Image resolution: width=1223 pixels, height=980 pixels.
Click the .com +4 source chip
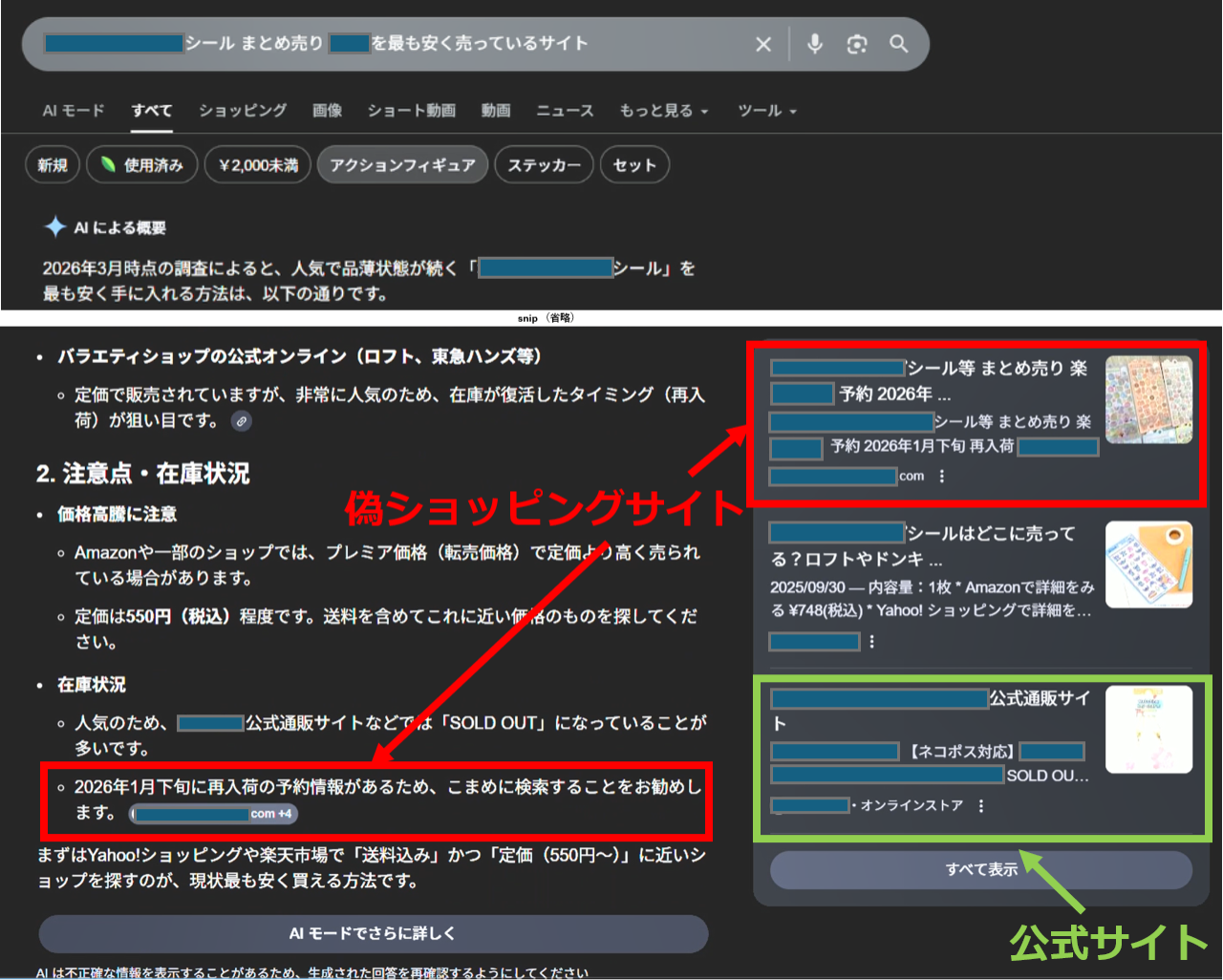coord(214,814)
